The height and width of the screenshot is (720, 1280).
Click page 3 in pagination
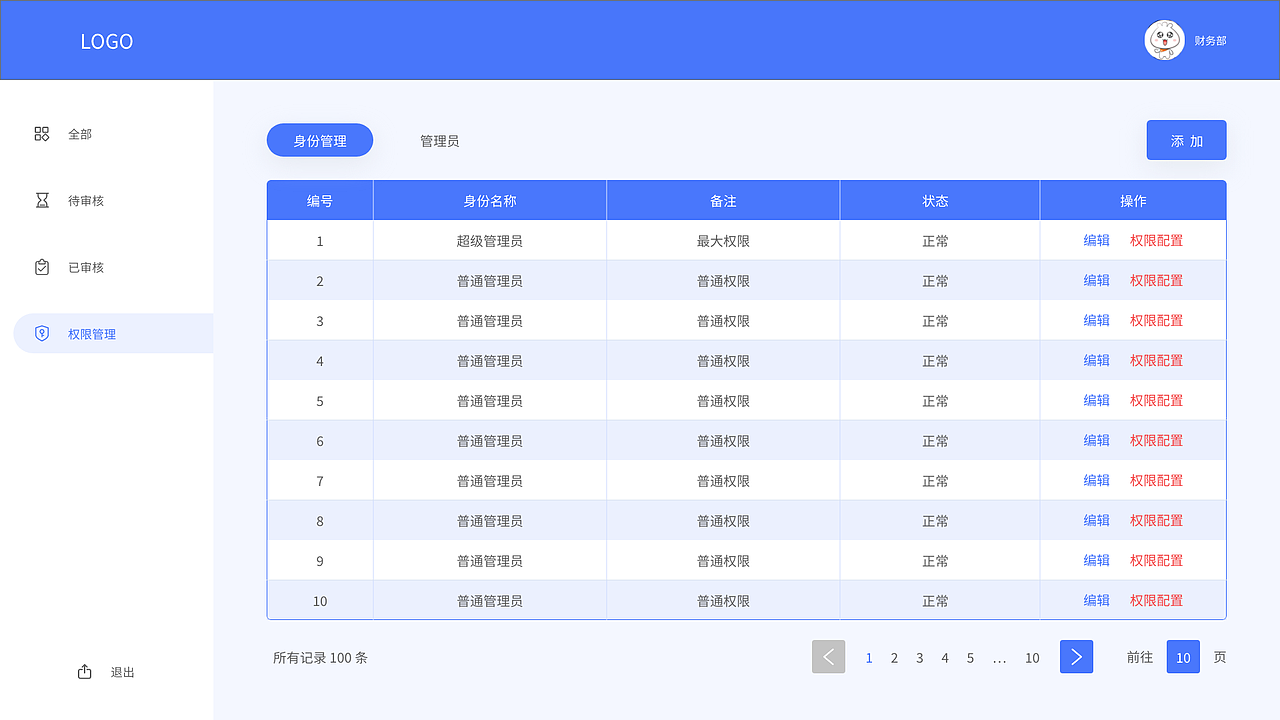pos(919,658)
